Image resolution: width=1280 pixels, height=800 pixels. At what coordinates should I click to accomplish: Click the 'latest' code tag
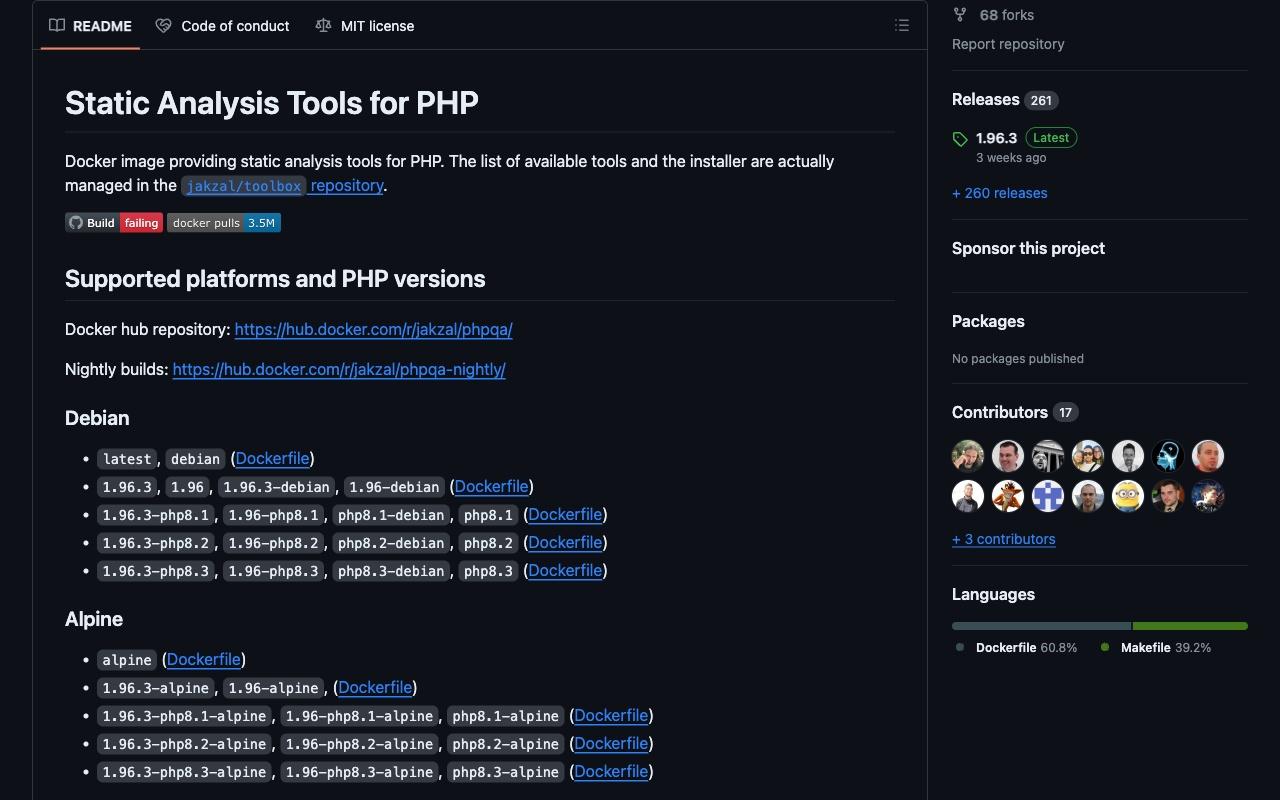click(127, 459)
